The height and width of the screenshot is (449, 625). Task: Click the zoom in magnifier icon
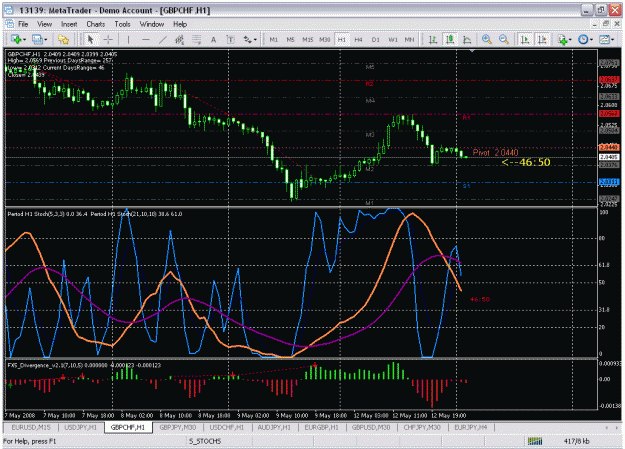click(x=487, y=39)
